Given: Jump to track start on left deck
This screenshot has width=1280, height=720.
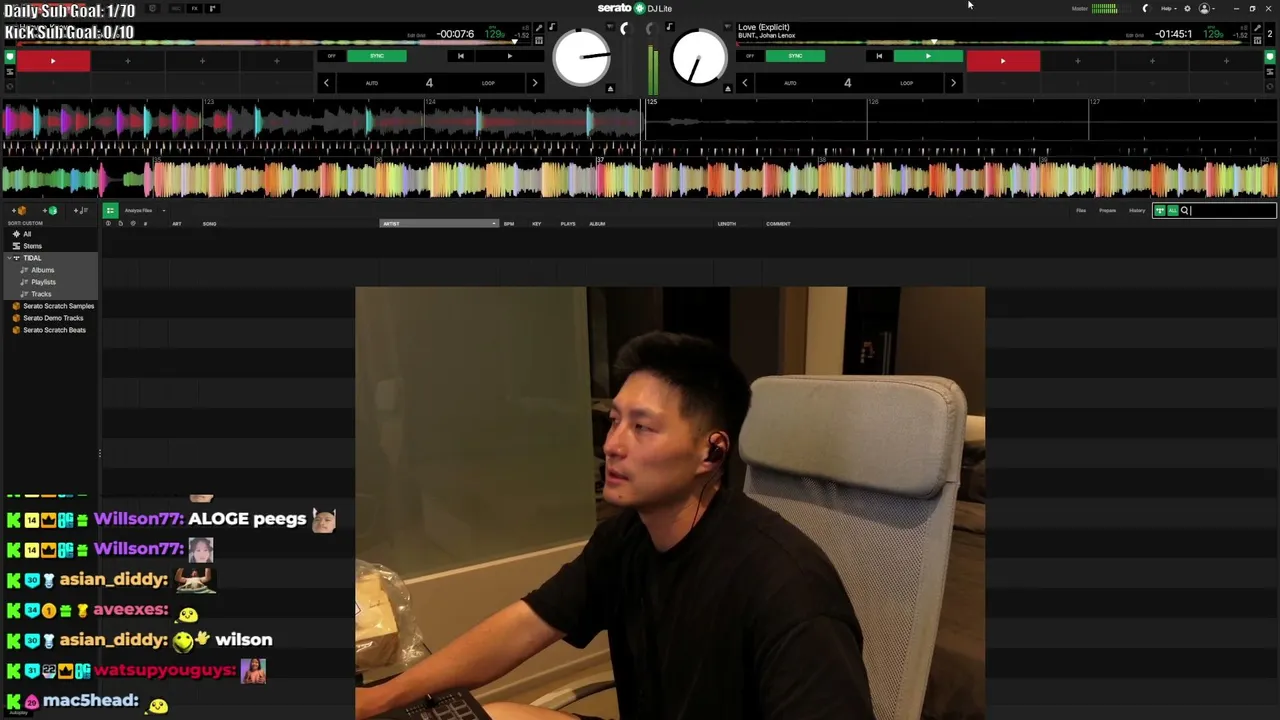Looking at the screenshot, I should (x=460, y=56).
